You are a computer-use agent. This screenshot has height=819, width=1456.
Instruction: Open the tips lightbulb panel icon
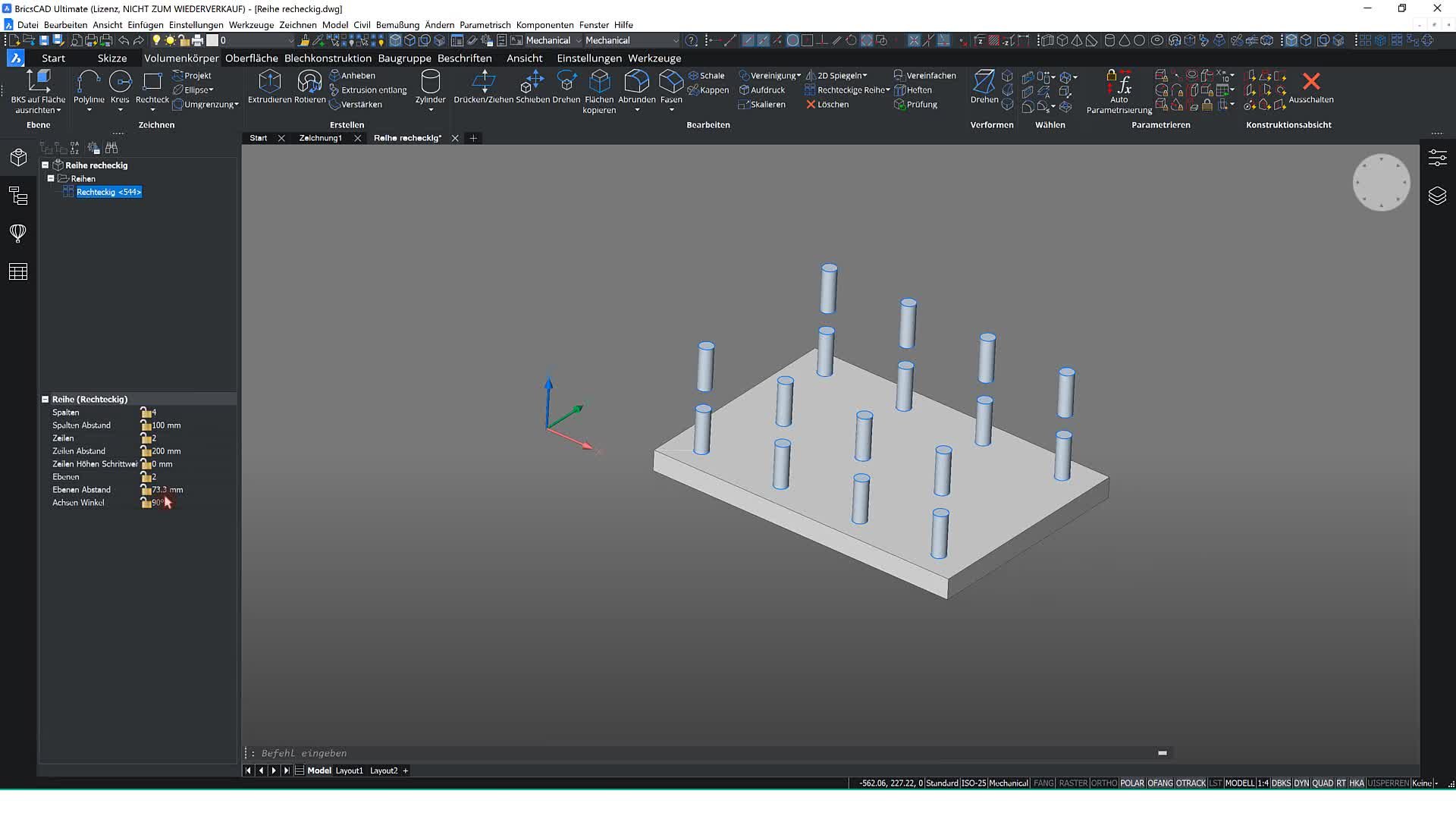18,233
